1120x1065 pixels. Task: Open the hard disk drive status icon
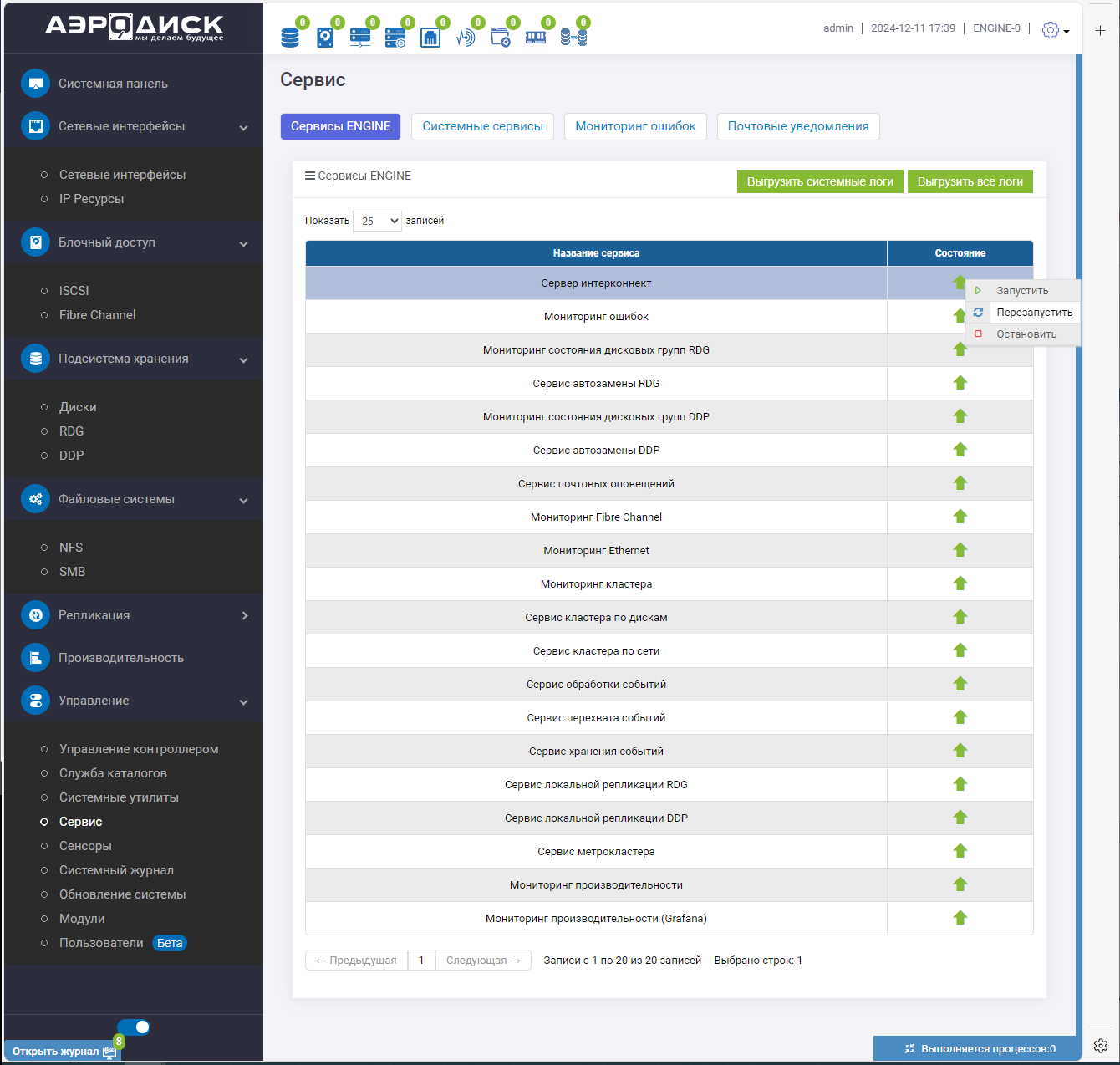[x=325, y=38]
